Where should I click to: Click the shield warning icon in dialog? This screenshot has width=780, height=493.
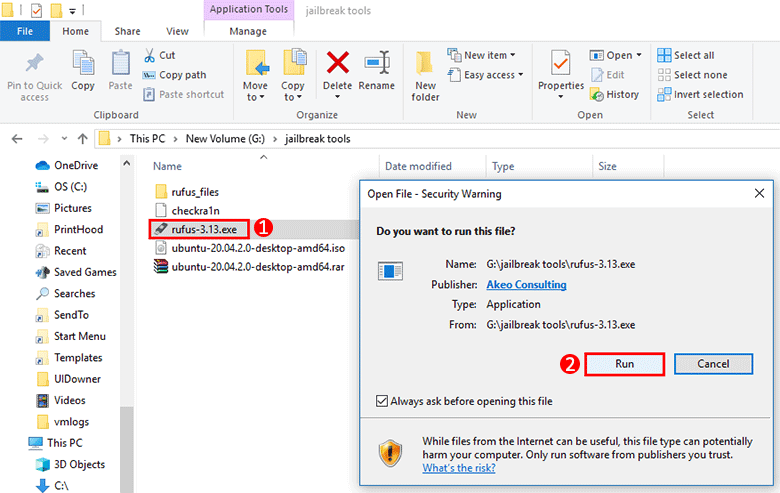pos(390,453)
